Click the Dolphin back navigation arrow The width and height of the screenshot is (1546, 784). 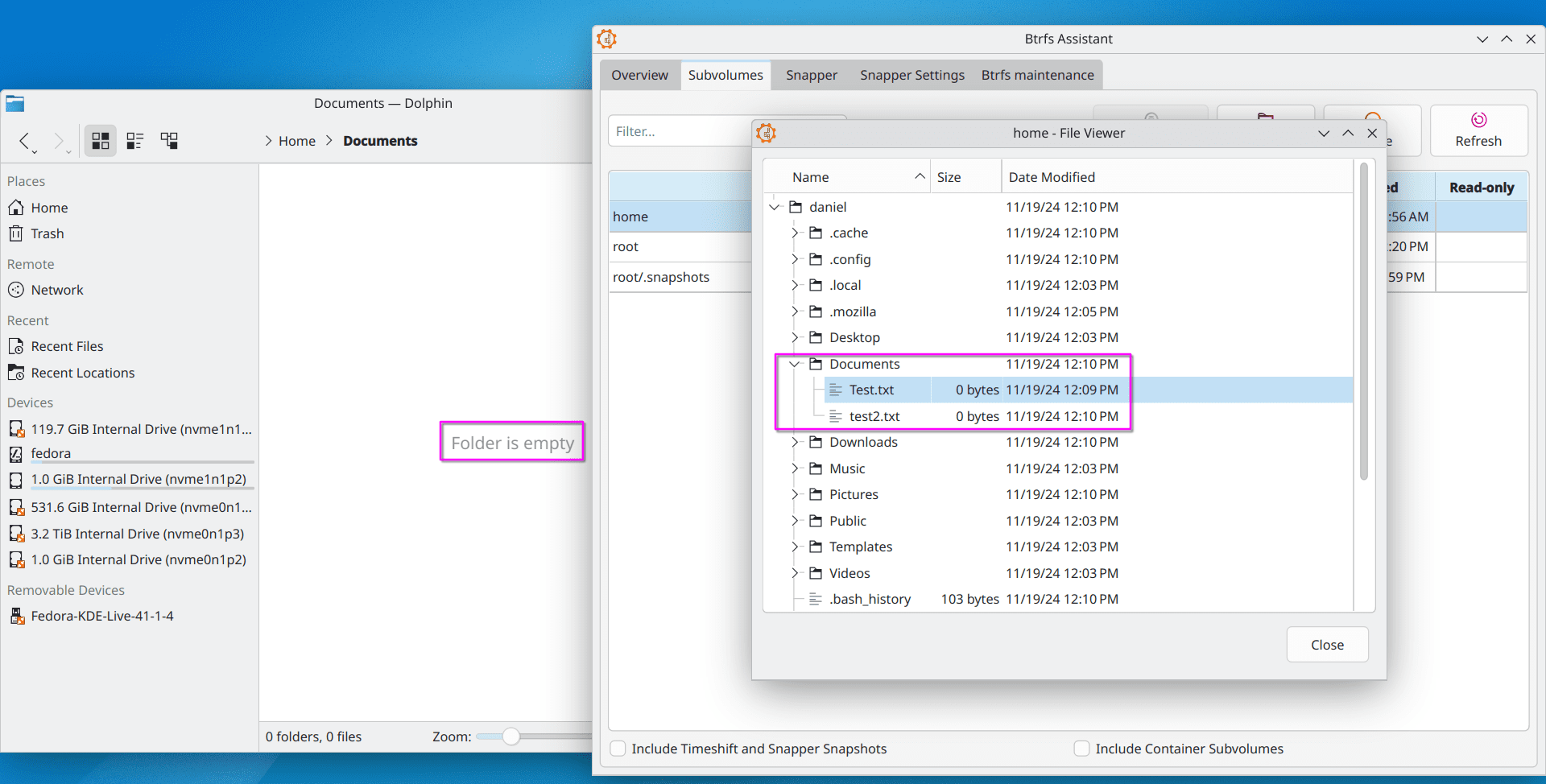pos(26,142)
